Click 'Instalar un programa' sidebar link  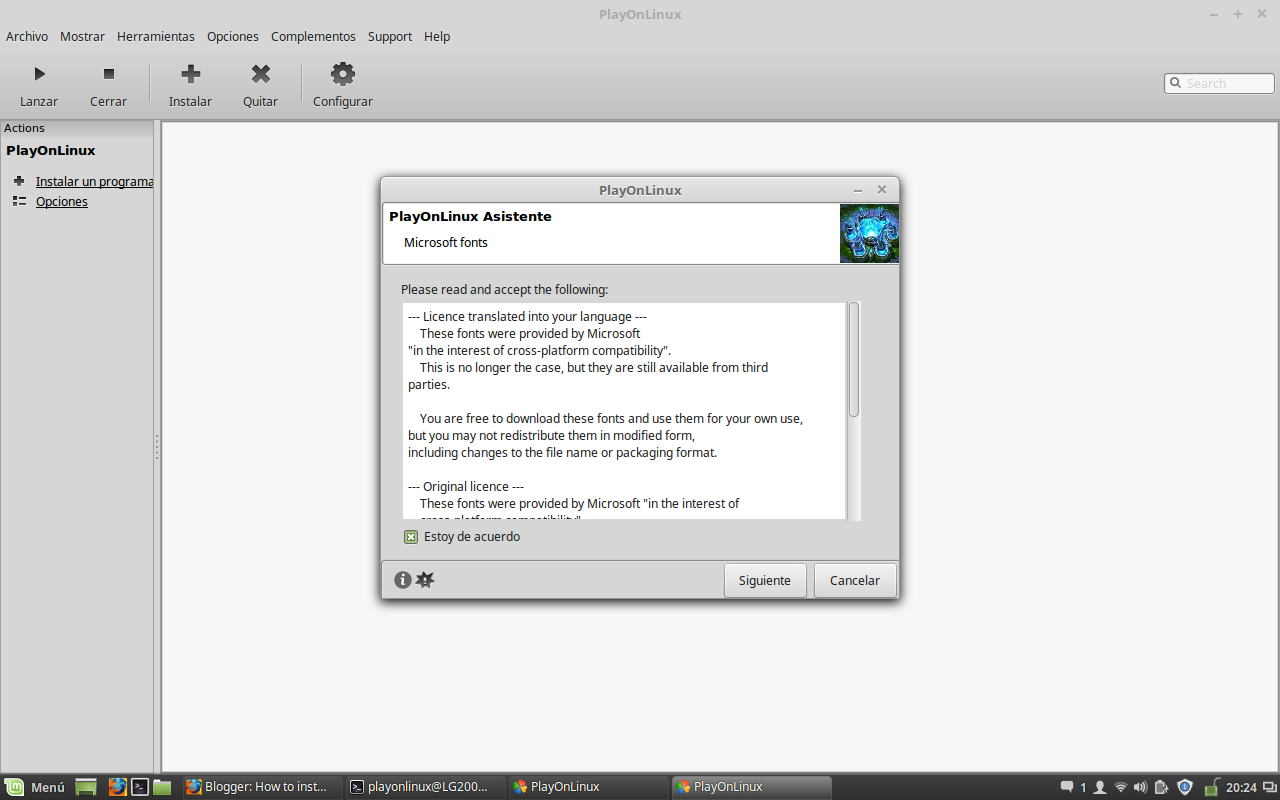pyautogui.click(x=95, y=181)
